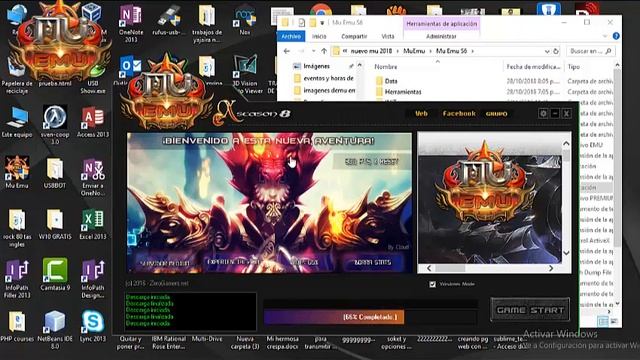Click news panel scroll up arrow
This screenshot has height=360, width=640.
[566, 144]
